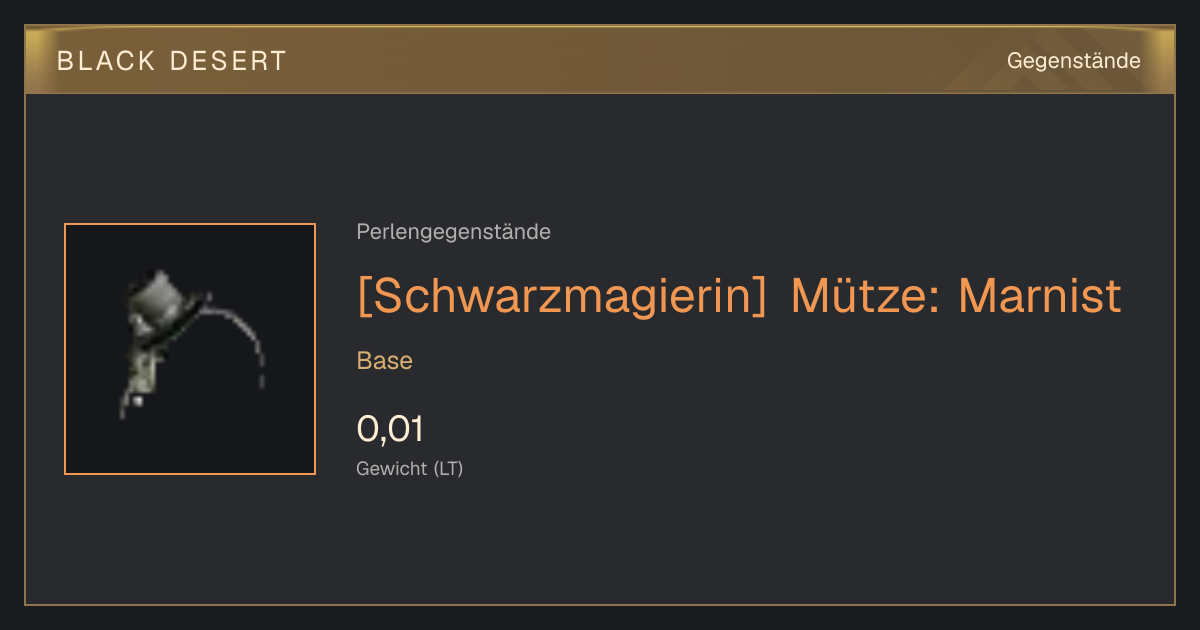Click the [Schwarzmagierin] class tag
The image size is (1200, 630).
pos(562,295)
